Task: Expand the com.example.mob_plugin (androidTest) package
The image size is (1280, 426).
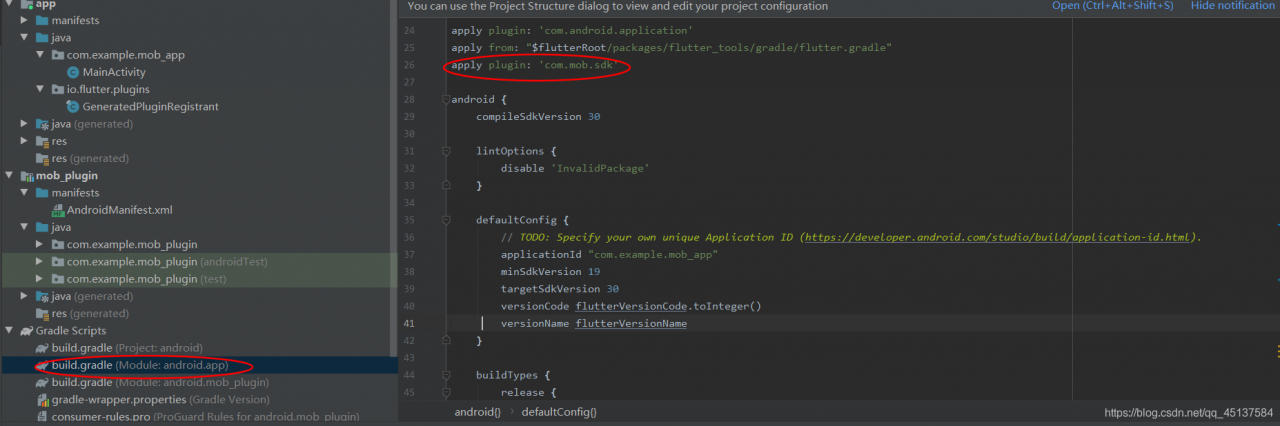Action: (x=40, y=261)
